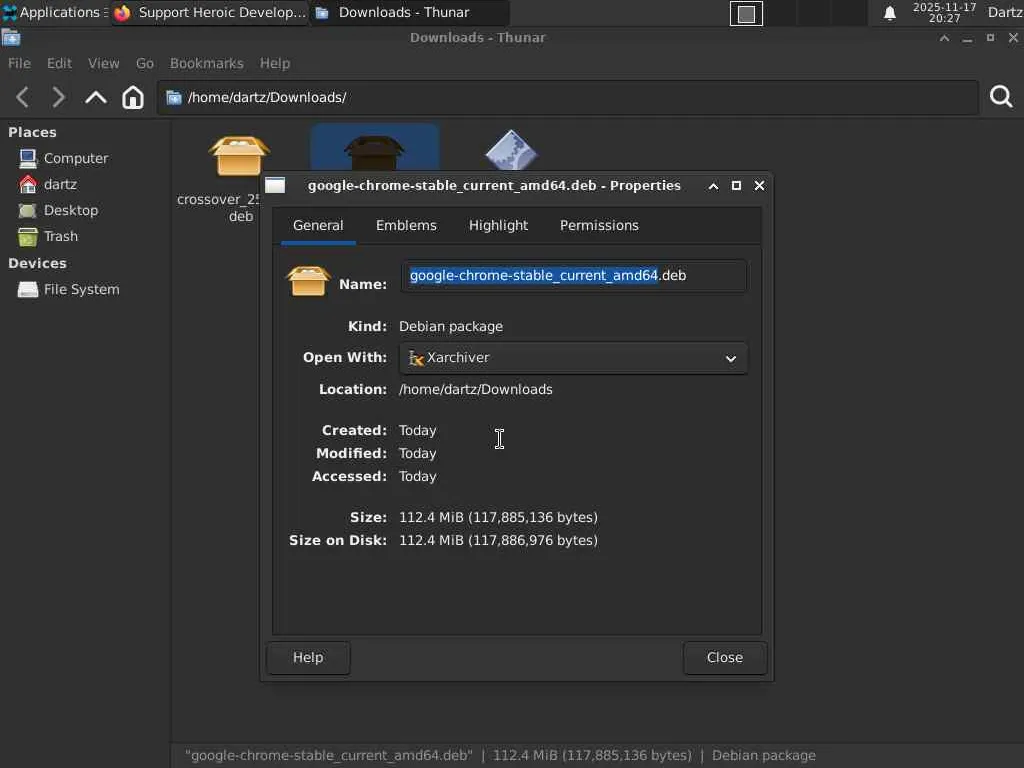Screen dimensions: 1024x768
Task: Go forward with the toolbar's right arrow
Action: click(x=58, y=97)
